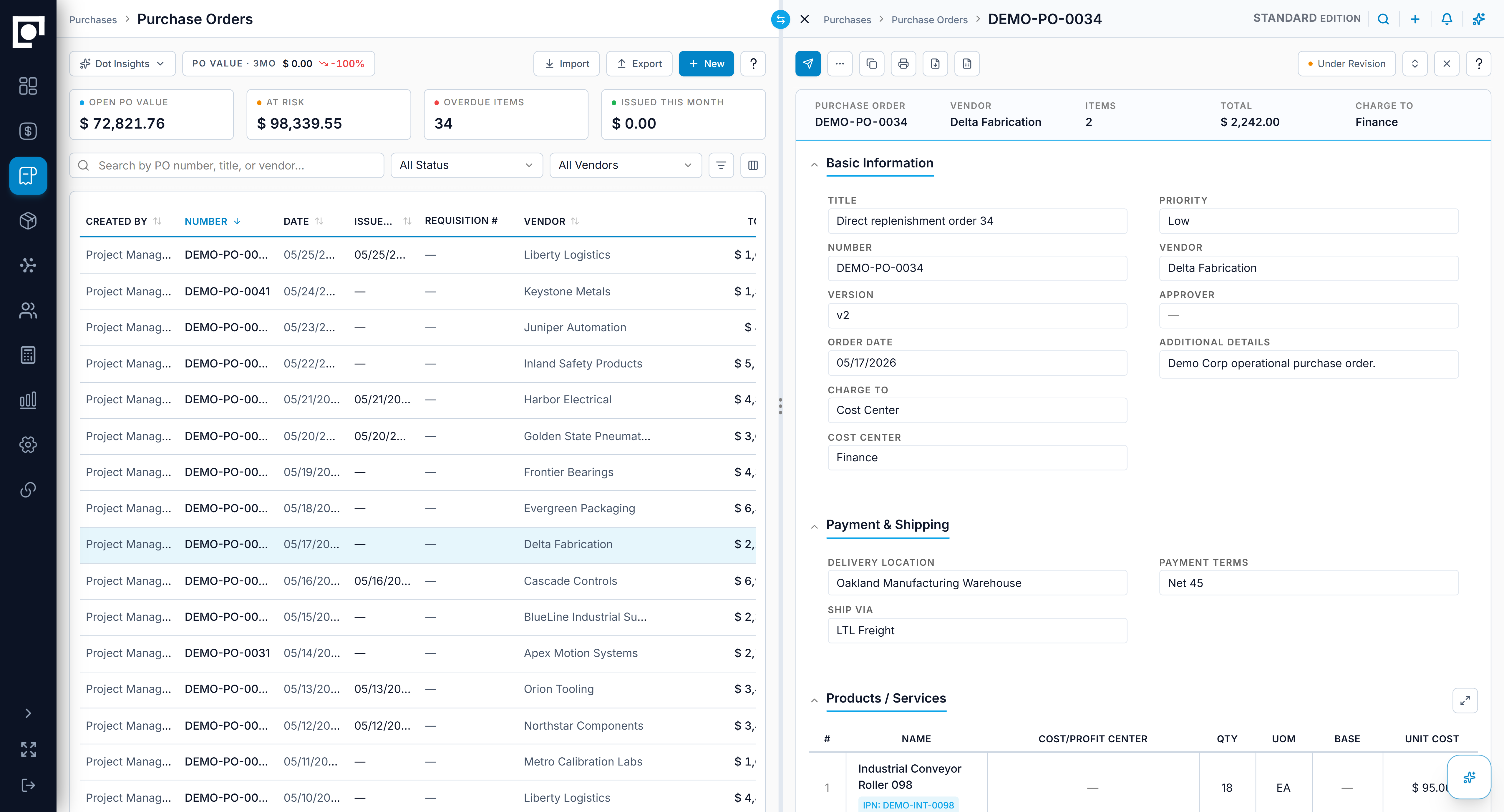This screenshot has width=1504, height=812.
Task: Open the All Status dropdown
Action: point(467,165)
